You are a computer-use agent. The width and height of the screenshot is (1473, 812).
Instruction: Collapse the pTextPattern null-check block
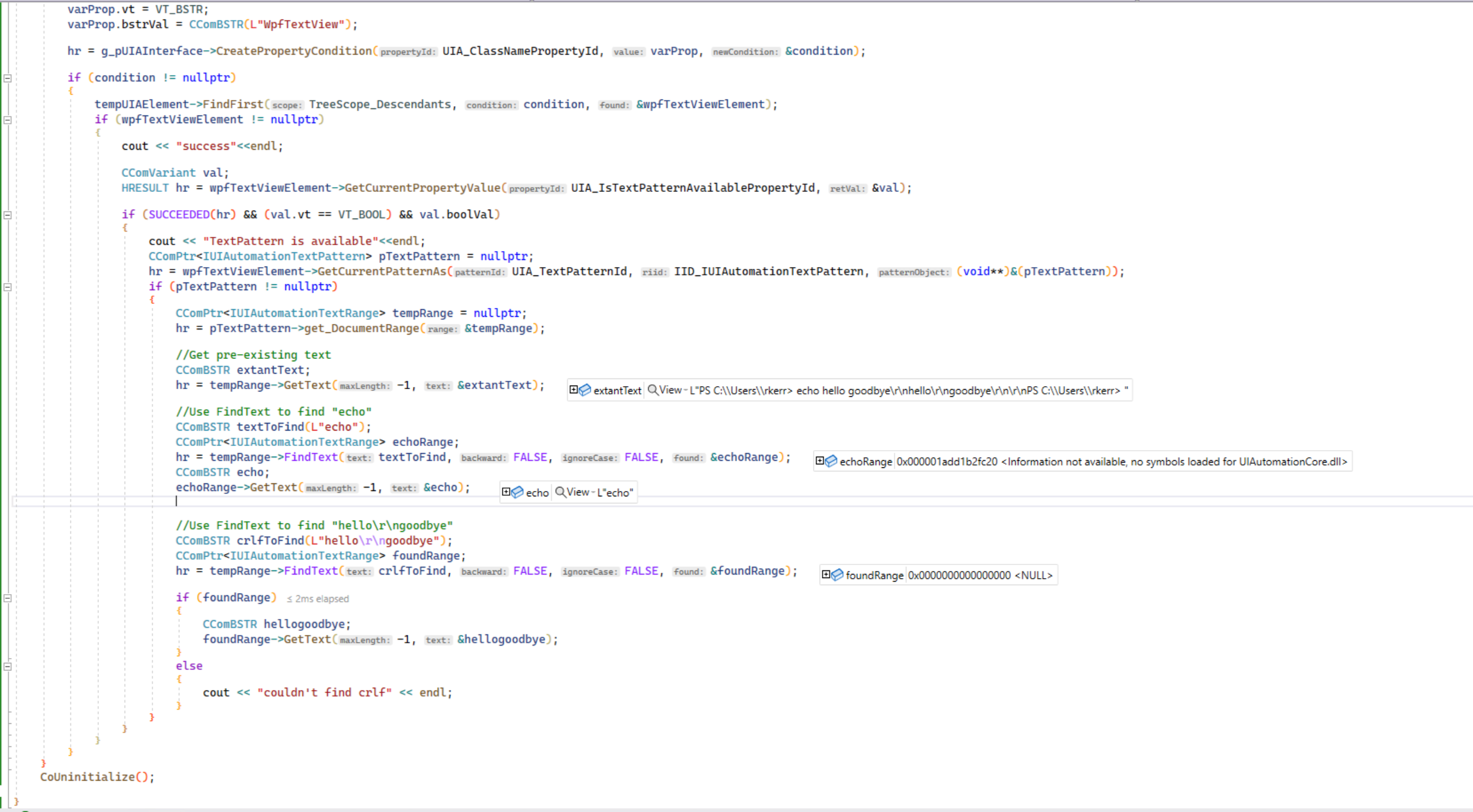point(7,287)
